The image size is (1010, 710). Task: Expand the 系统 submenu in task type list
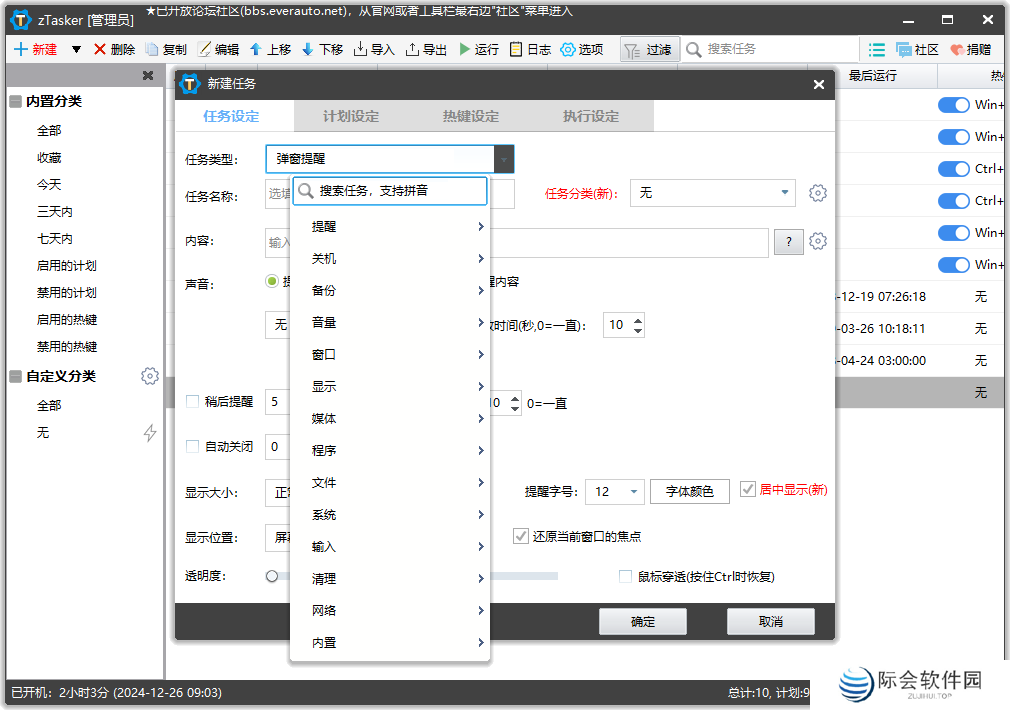(x=388, y=514)
